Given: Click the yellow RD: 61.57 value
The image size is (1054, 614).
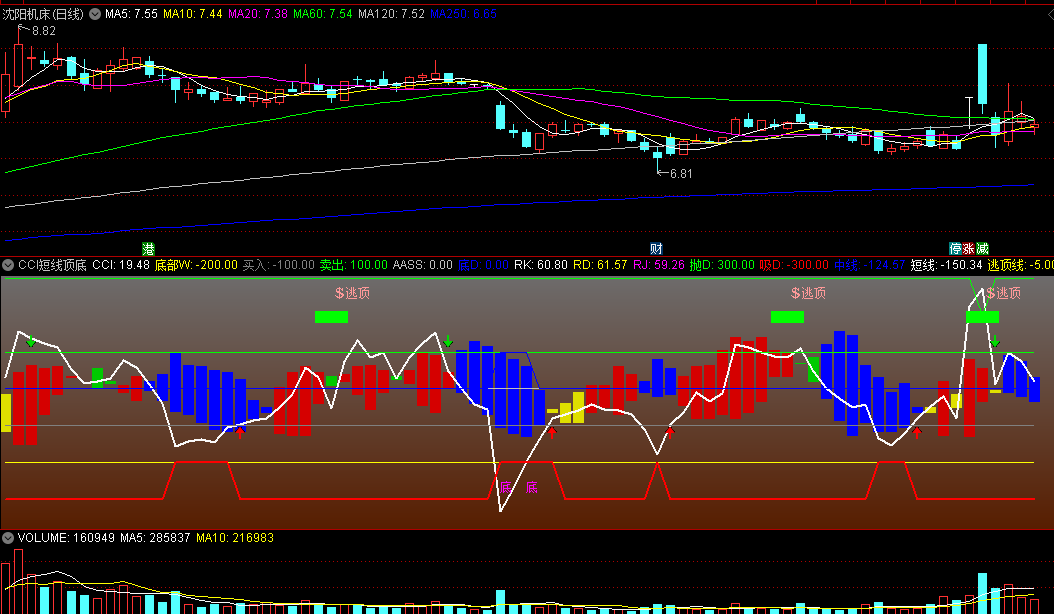Looking at the screenshot, I should point(600,265).
